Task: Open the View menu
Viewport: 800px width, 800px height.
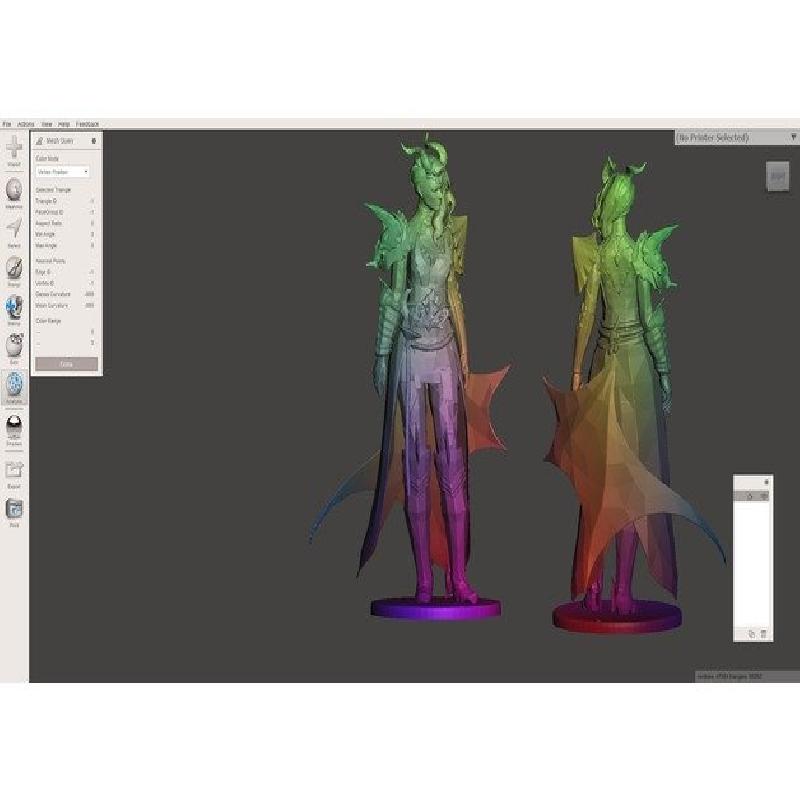Action: tap(47, 124)
